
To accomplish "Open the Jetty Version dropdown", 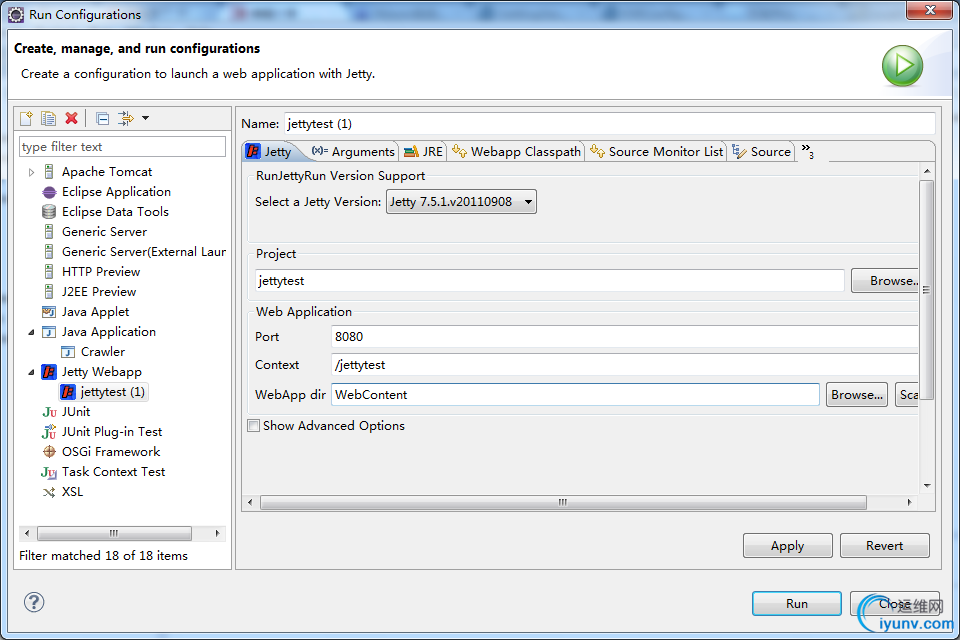I will pos(461,201).
